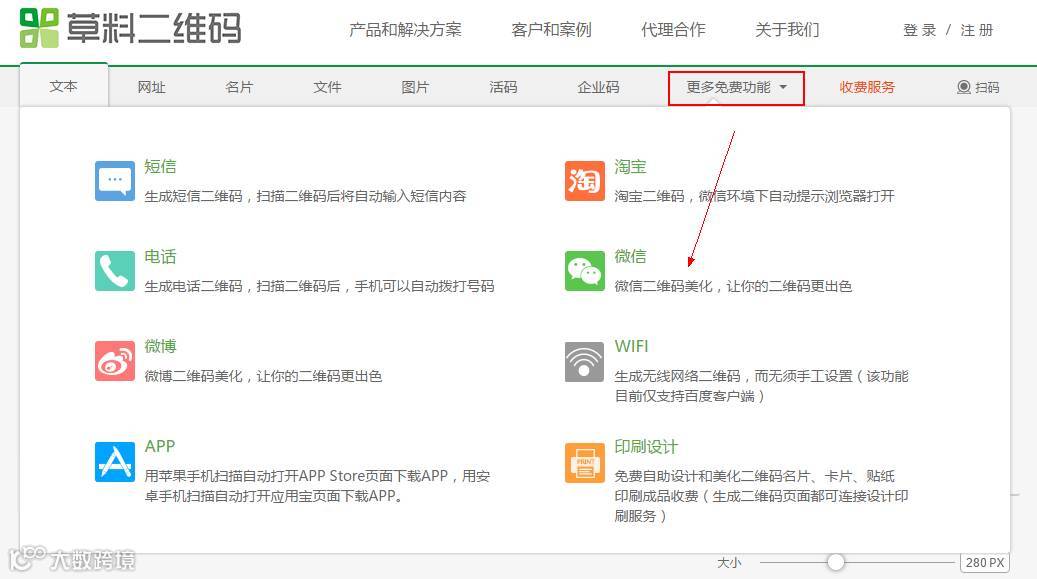Screen dimensions: 1037x579
Task: Open the APP Store blue icon
Action: pos(114,462)
